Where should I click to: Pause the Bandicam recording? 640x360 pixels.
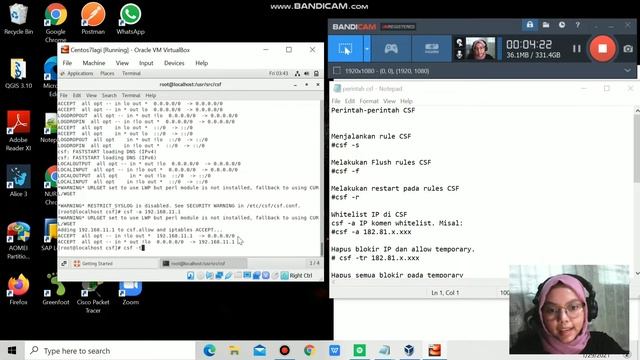pos(576,49)
